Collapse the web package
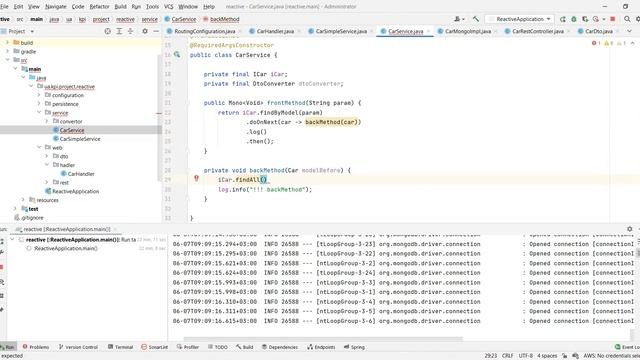The height and width of the screenshot is (360, 640). 39,147
